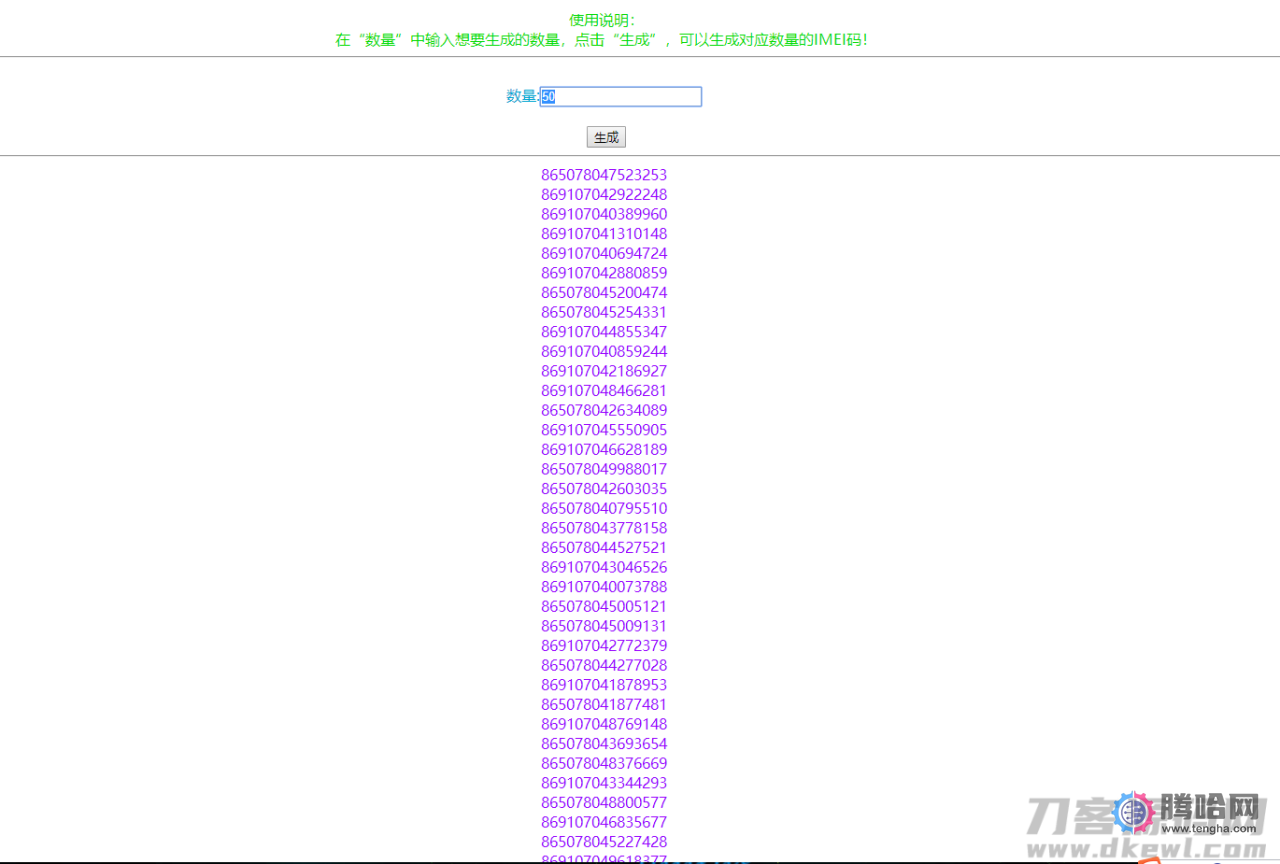Select IMEI code 865078045200474

click(604, 292)
